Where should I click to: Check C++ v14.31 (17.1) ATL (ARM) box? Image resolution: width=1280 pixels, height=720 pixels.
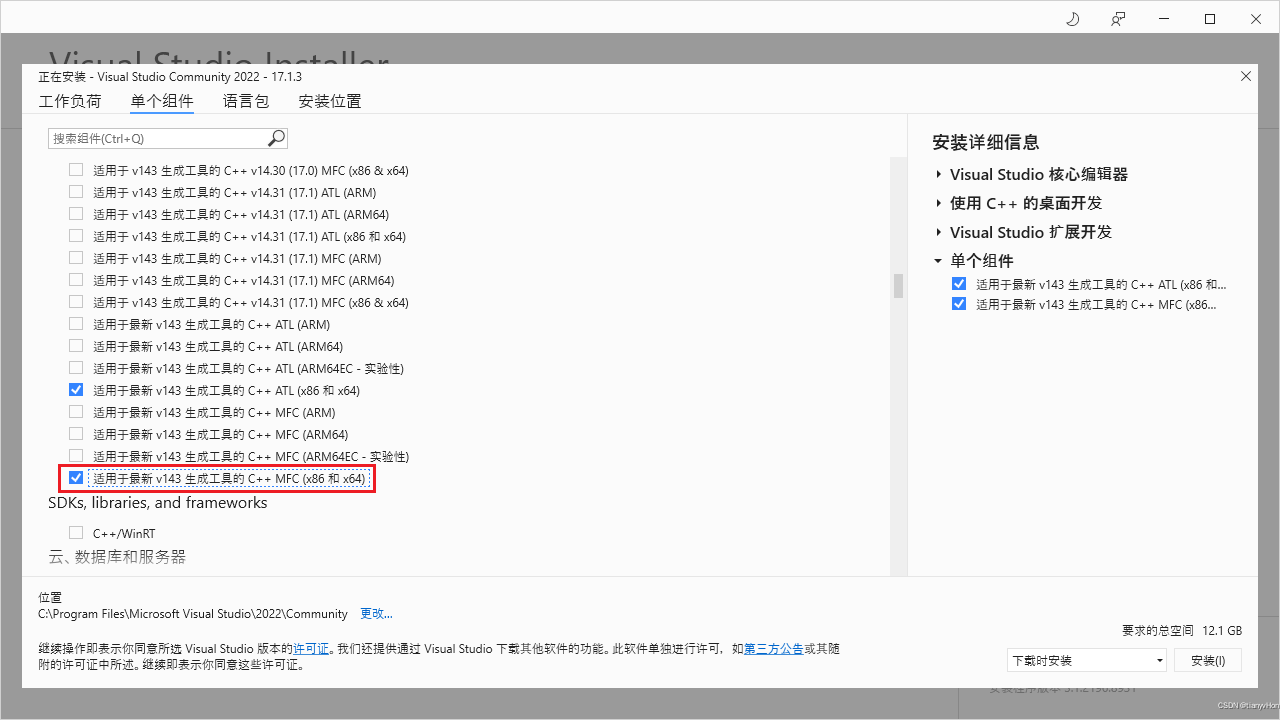click(x=76, y=192)
